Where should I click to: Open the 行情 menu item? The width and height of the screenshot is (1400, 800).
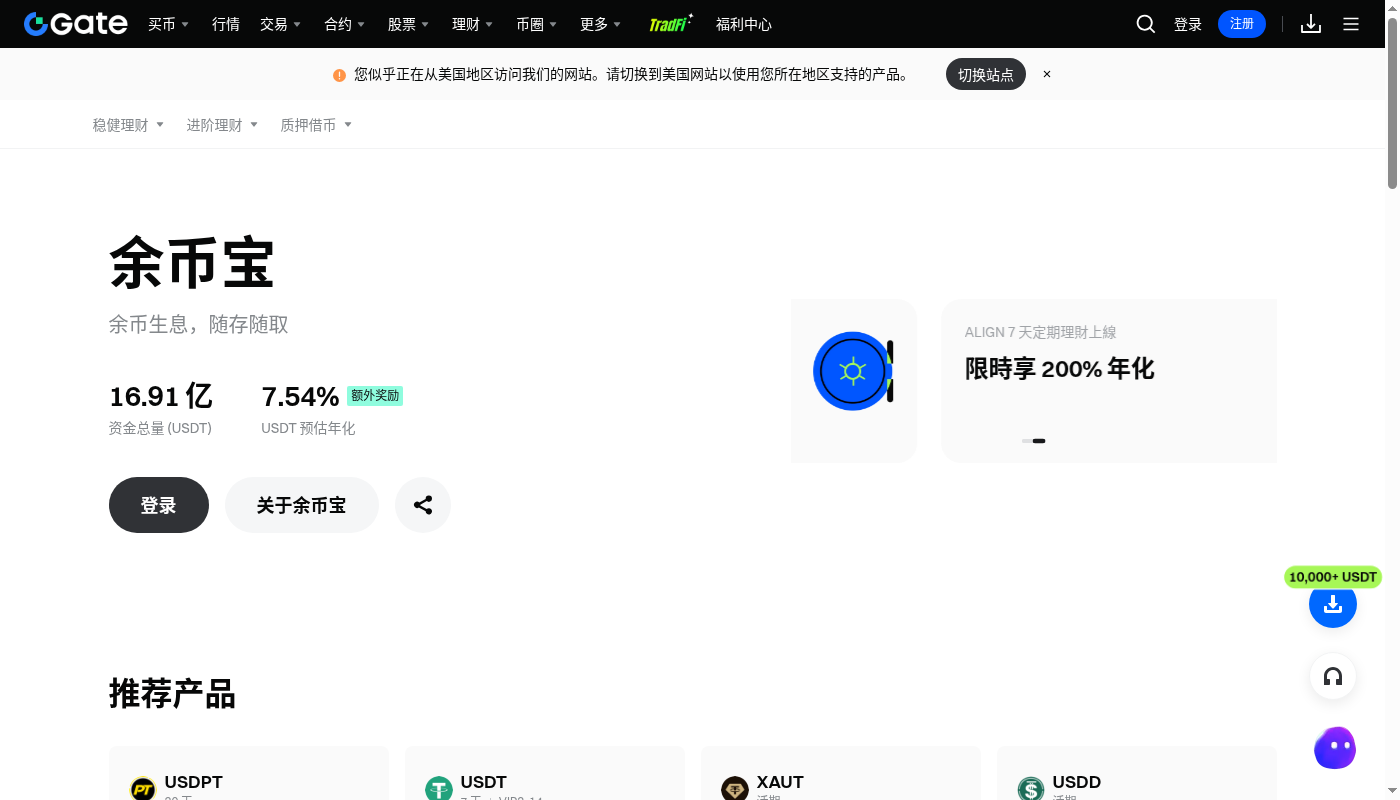coord(226,24)
